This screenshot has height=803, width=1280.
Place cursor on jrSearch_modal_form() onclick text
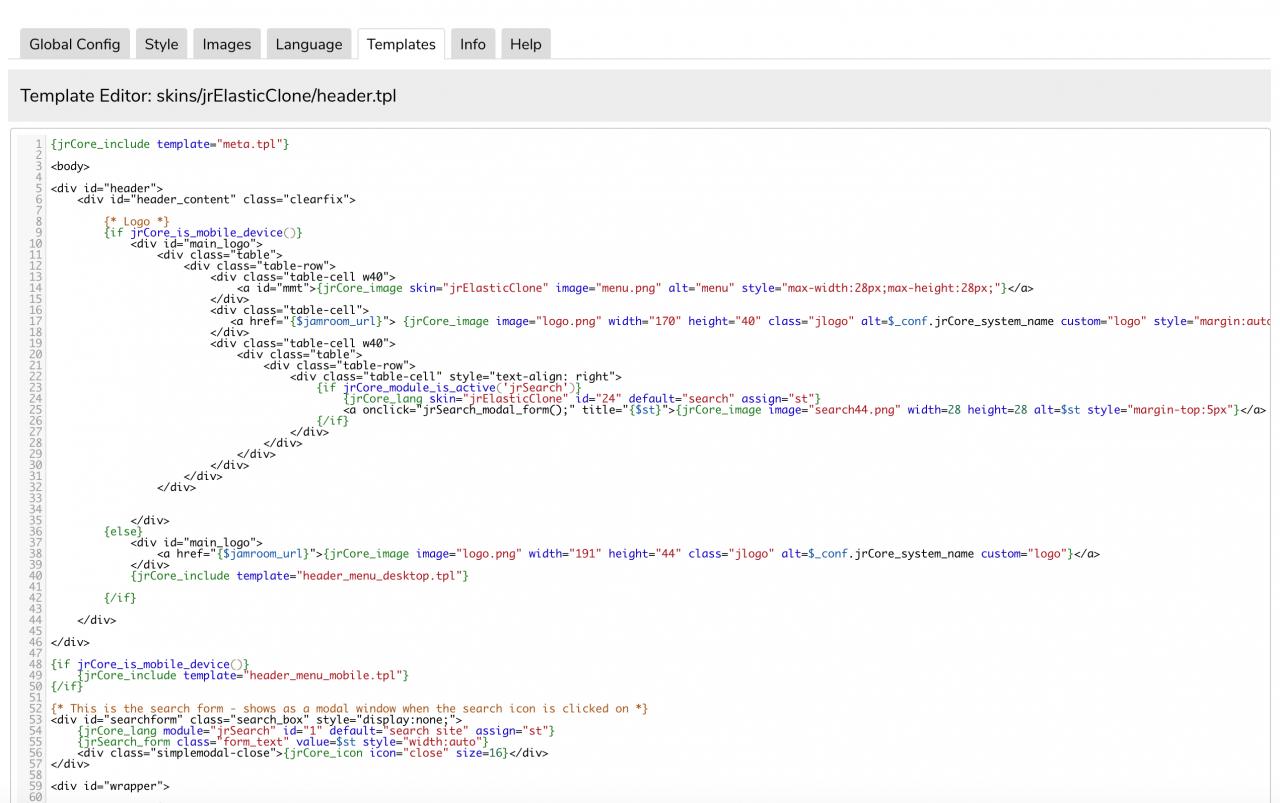[494, 410]
